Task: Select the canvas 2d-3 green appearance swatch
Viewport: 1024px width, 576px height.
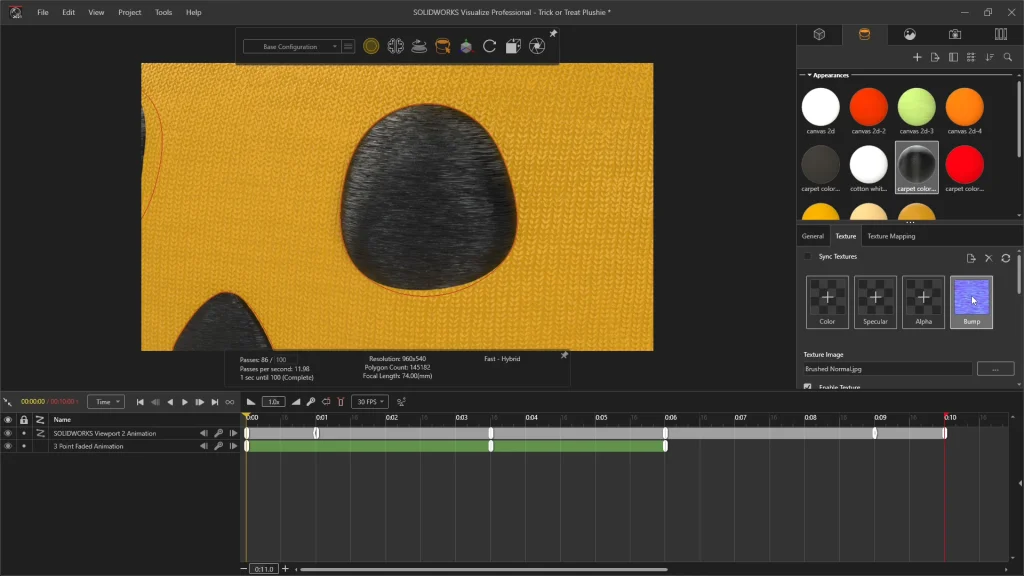Action: tap(916, 108)
